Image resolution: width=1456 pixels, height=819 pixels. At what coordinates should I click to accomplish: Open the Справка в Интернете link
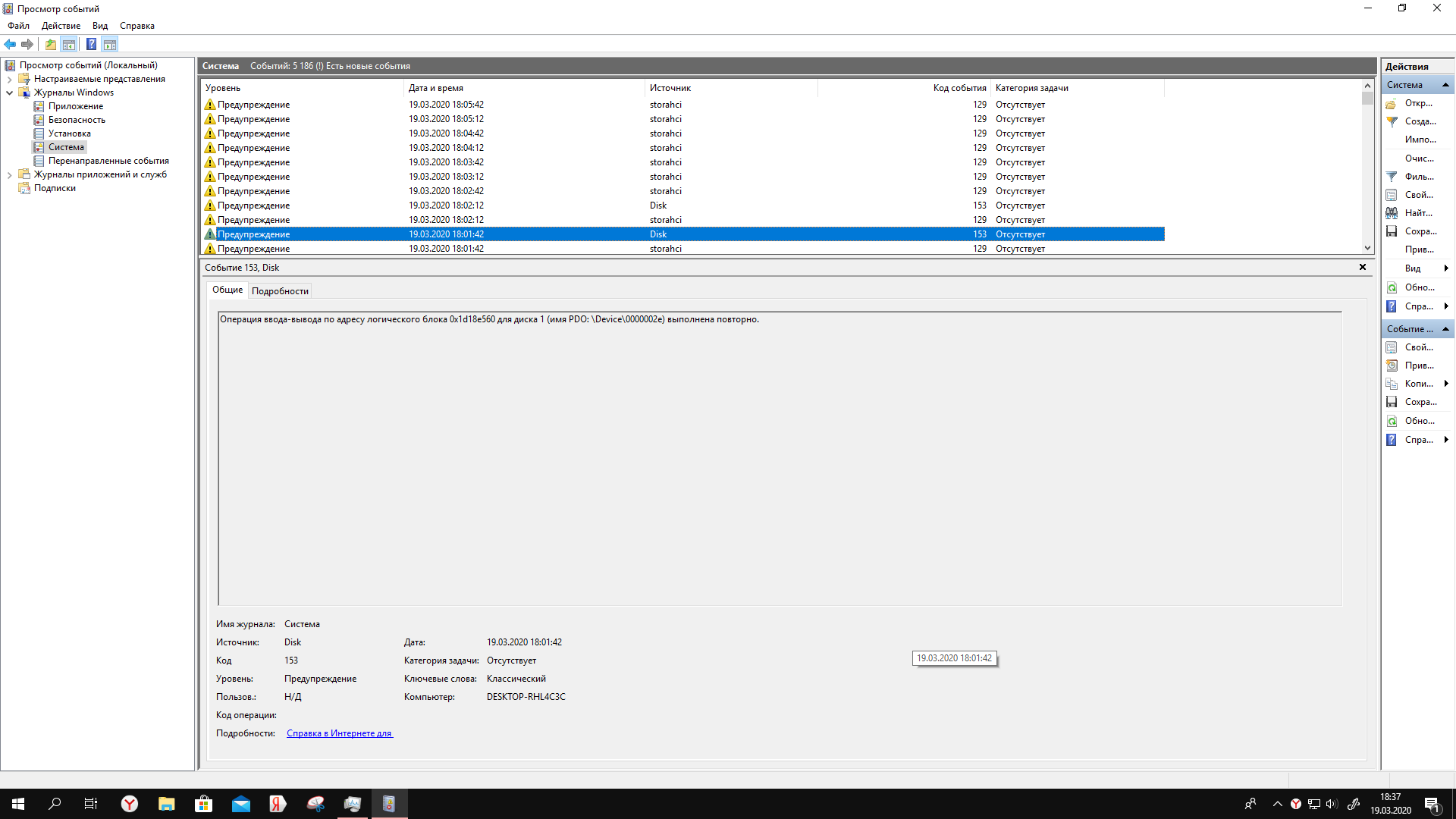point(340,733)
